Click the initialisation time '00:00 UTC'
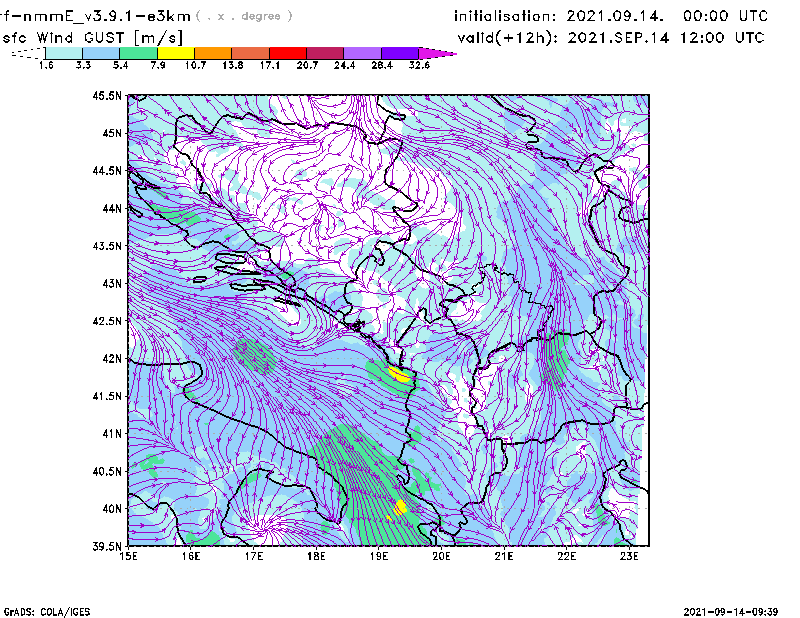 (726, 16)
